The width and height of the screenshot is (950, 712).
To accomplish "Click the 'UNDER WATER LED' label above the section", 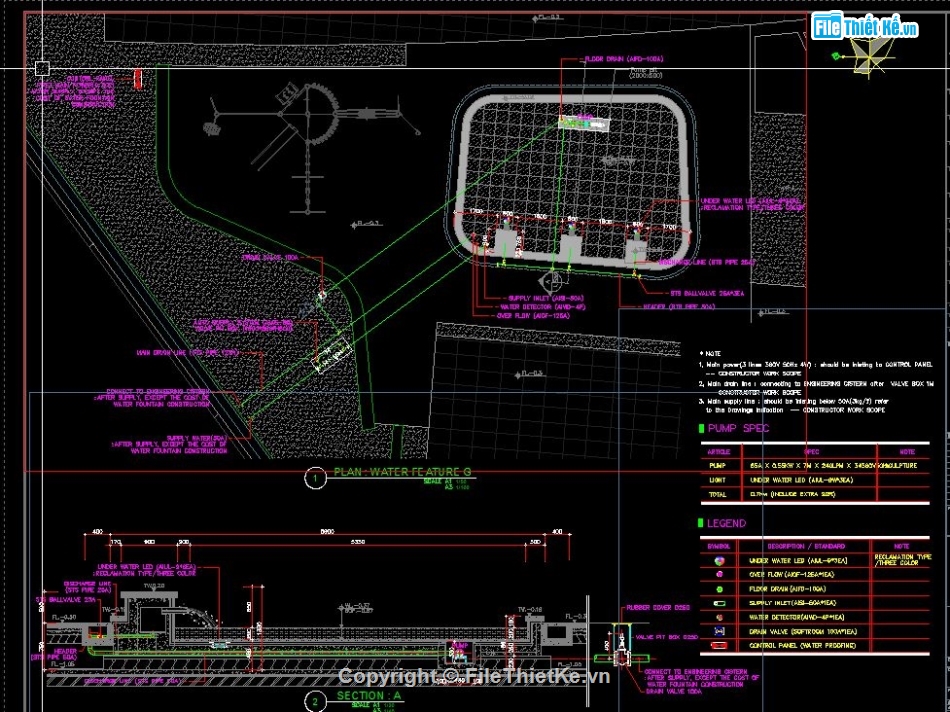I will pos(145,570).
